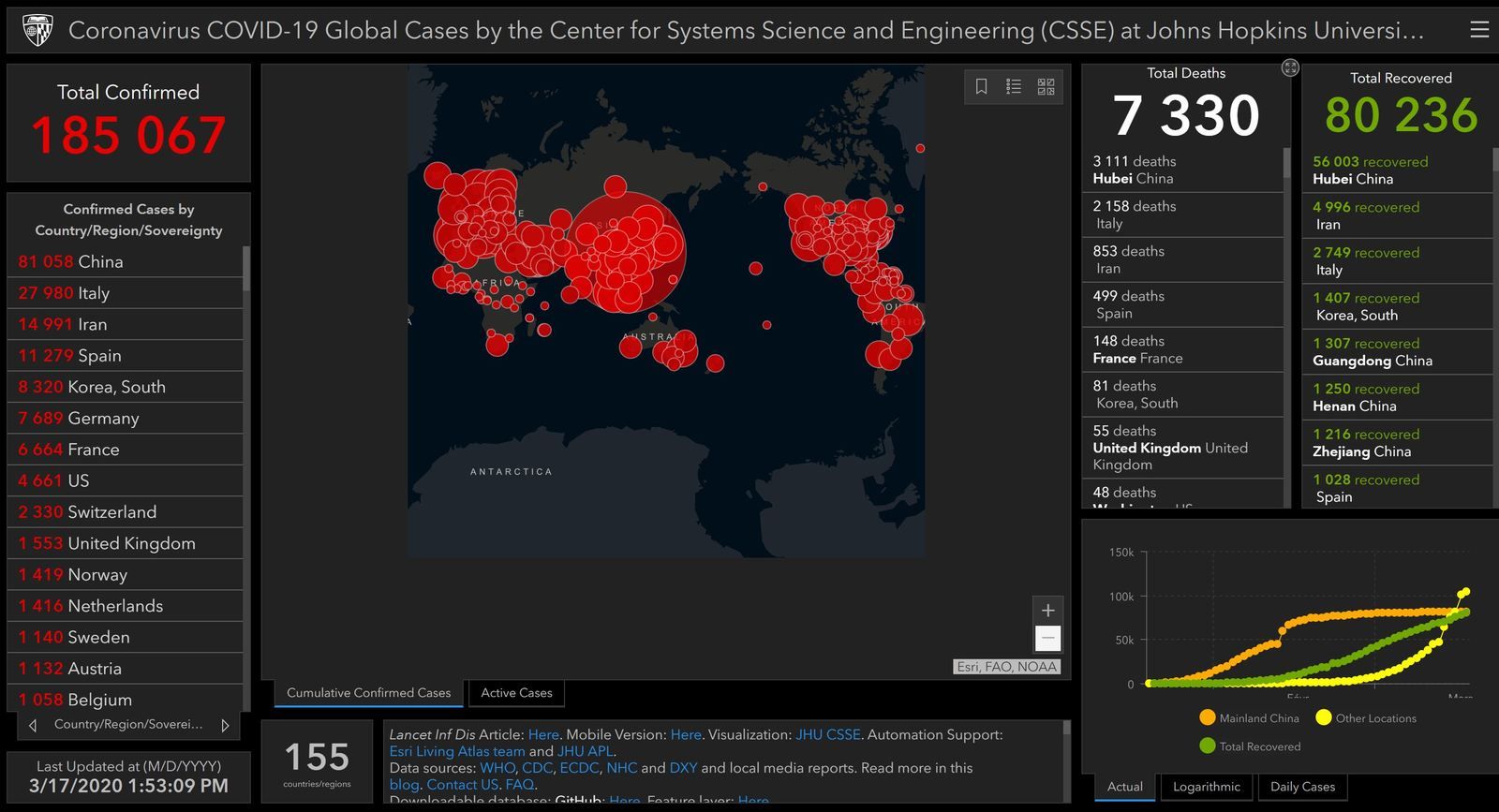
Task: Select the Actual chart tab
Action: pyautogui.click(x=1125, y=787)
